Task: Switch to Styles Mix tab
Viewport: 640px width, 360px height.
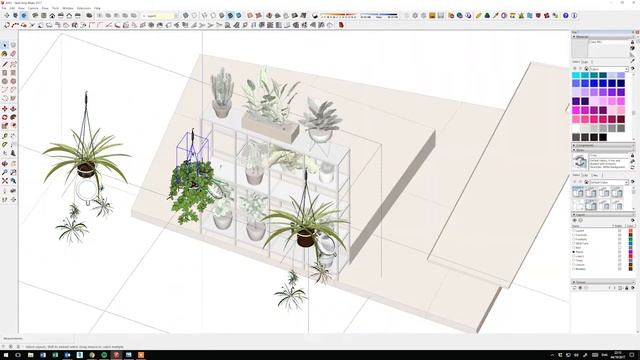Action: (596, 175)
